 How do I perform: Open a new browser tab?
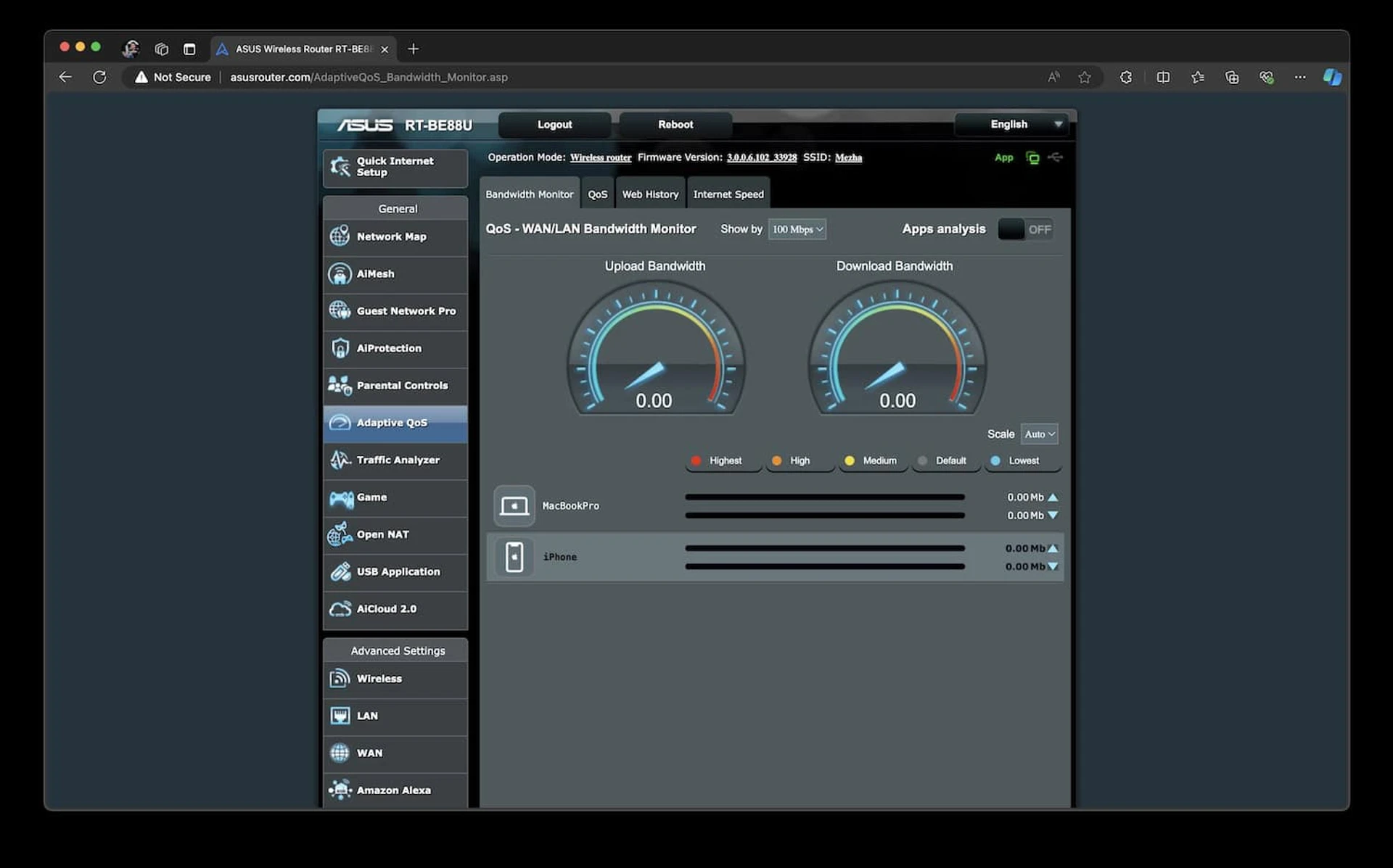pos(414,49)
